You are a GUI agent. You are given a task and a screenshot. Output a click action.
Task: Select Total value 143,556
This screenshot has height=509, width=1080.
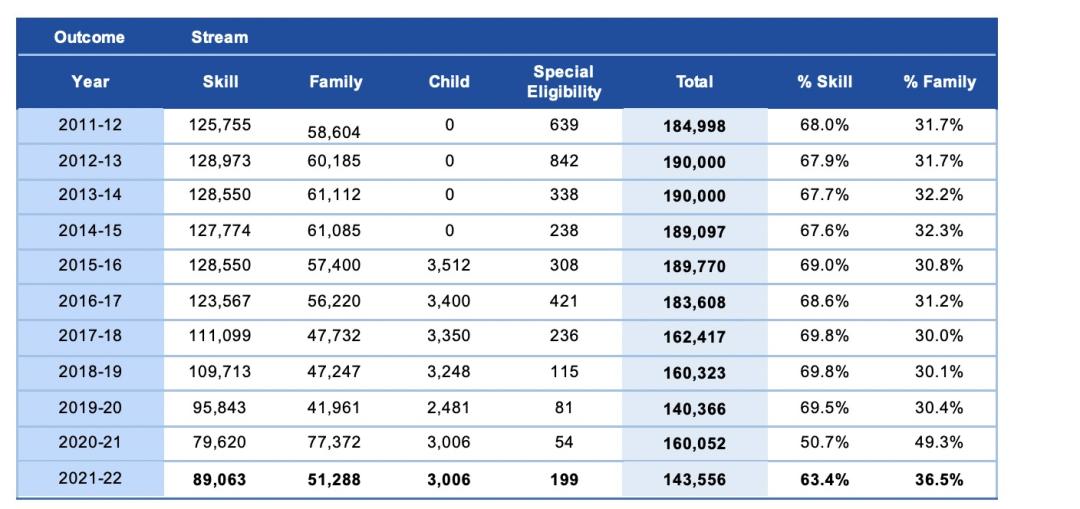[x=694, y=479]
